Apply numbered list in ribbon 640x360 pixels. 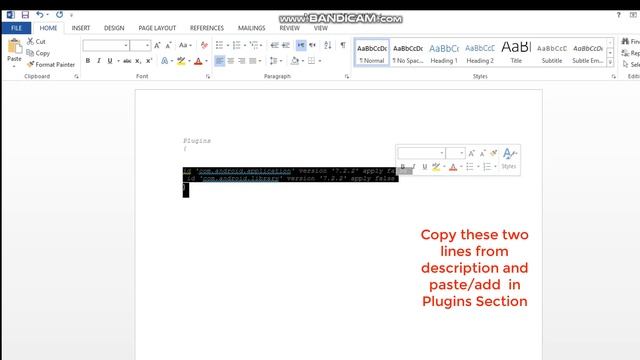pyautogui.click(x=237, y=45)
